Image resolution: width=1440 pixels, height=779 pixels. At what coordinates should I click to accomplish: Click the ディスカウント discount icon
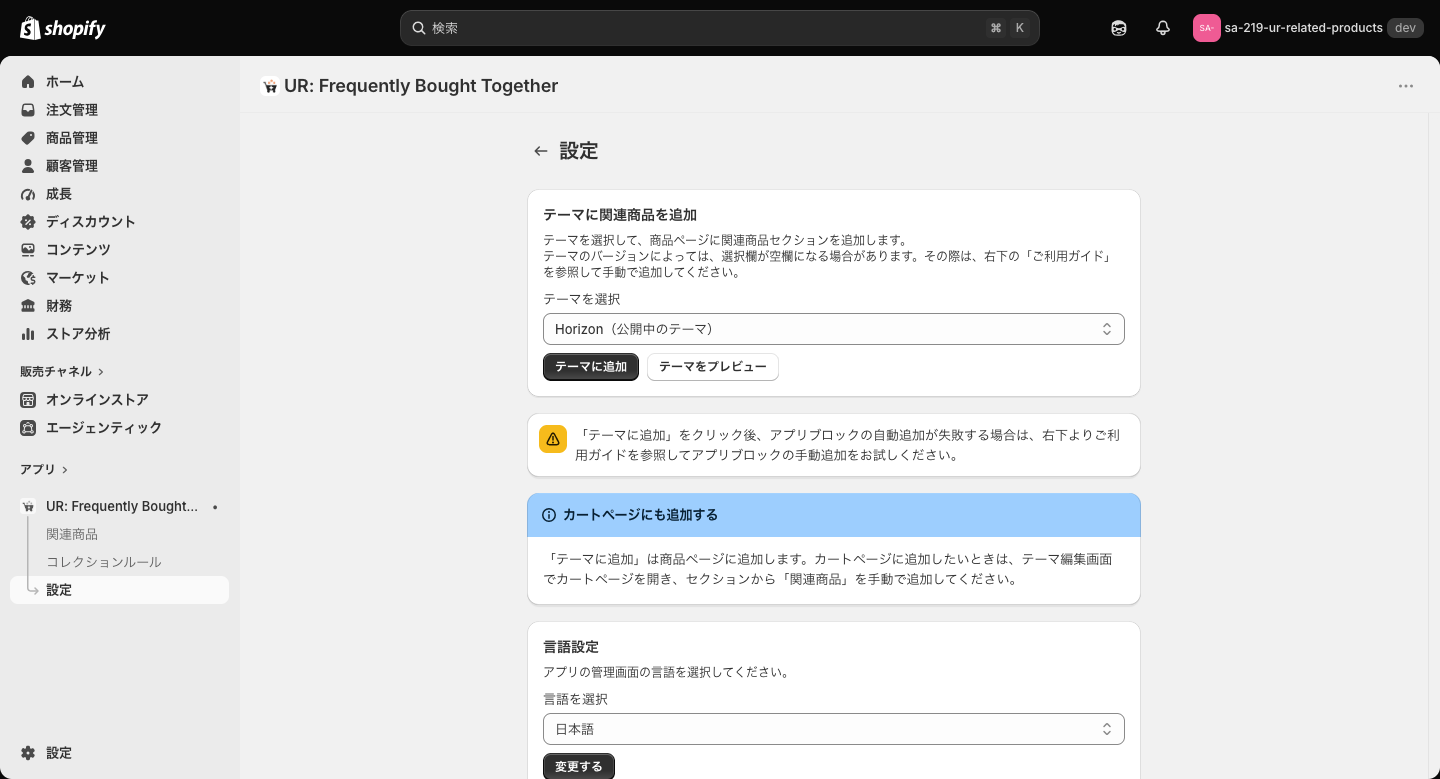pos(28,222)
